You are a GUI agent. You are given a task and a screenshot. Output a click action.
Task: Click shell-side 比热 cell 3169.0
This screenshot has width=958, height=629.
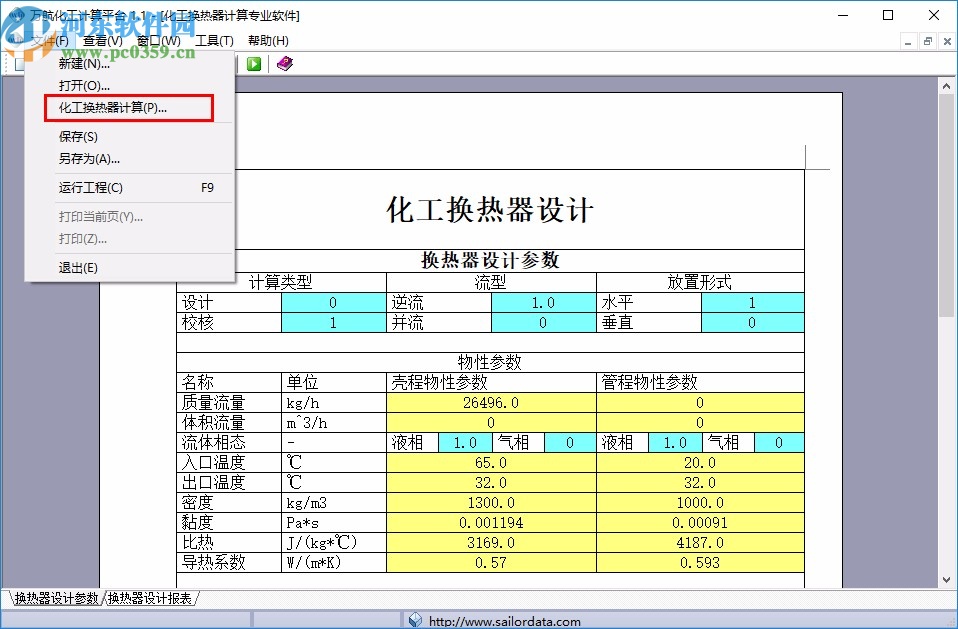pyautogui.click(x=491, y=543)
